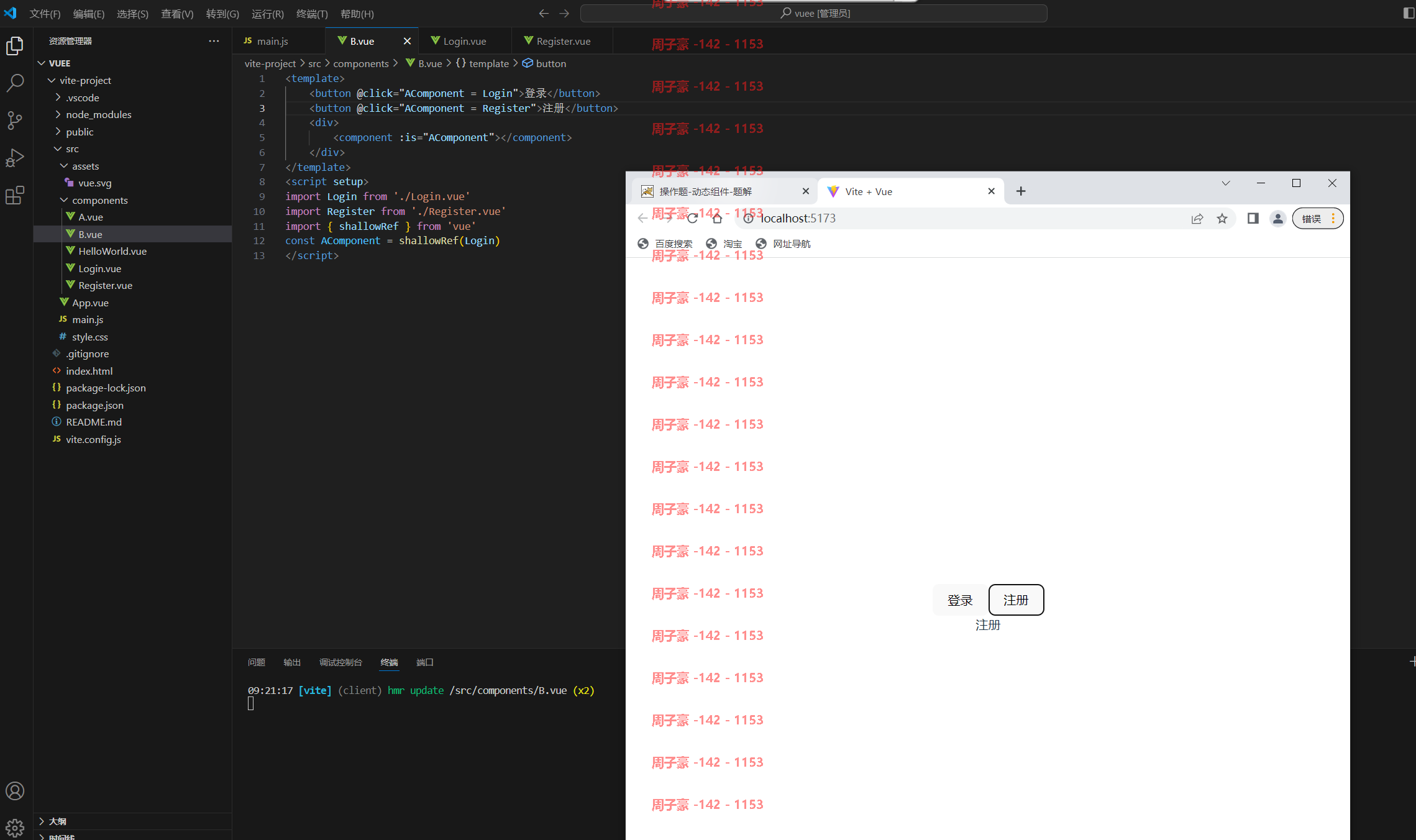Open the 编辑(E) menu

pos(89,14)
